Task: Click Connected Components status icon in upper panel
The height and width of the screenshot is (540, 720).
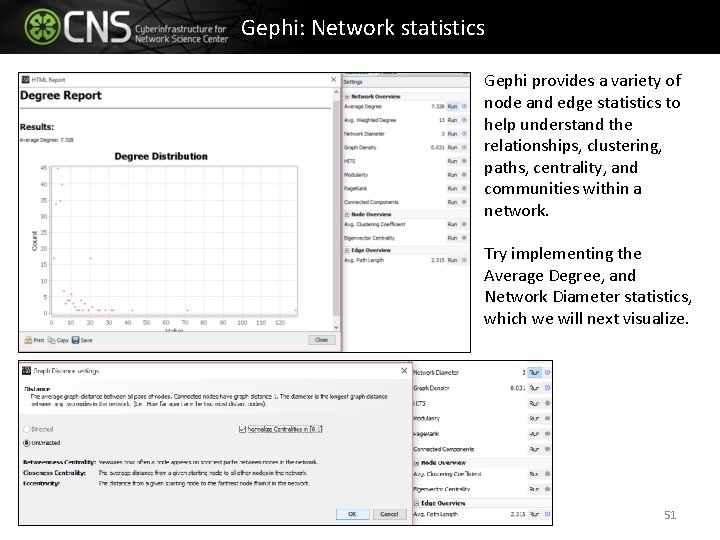Action: 464,202
